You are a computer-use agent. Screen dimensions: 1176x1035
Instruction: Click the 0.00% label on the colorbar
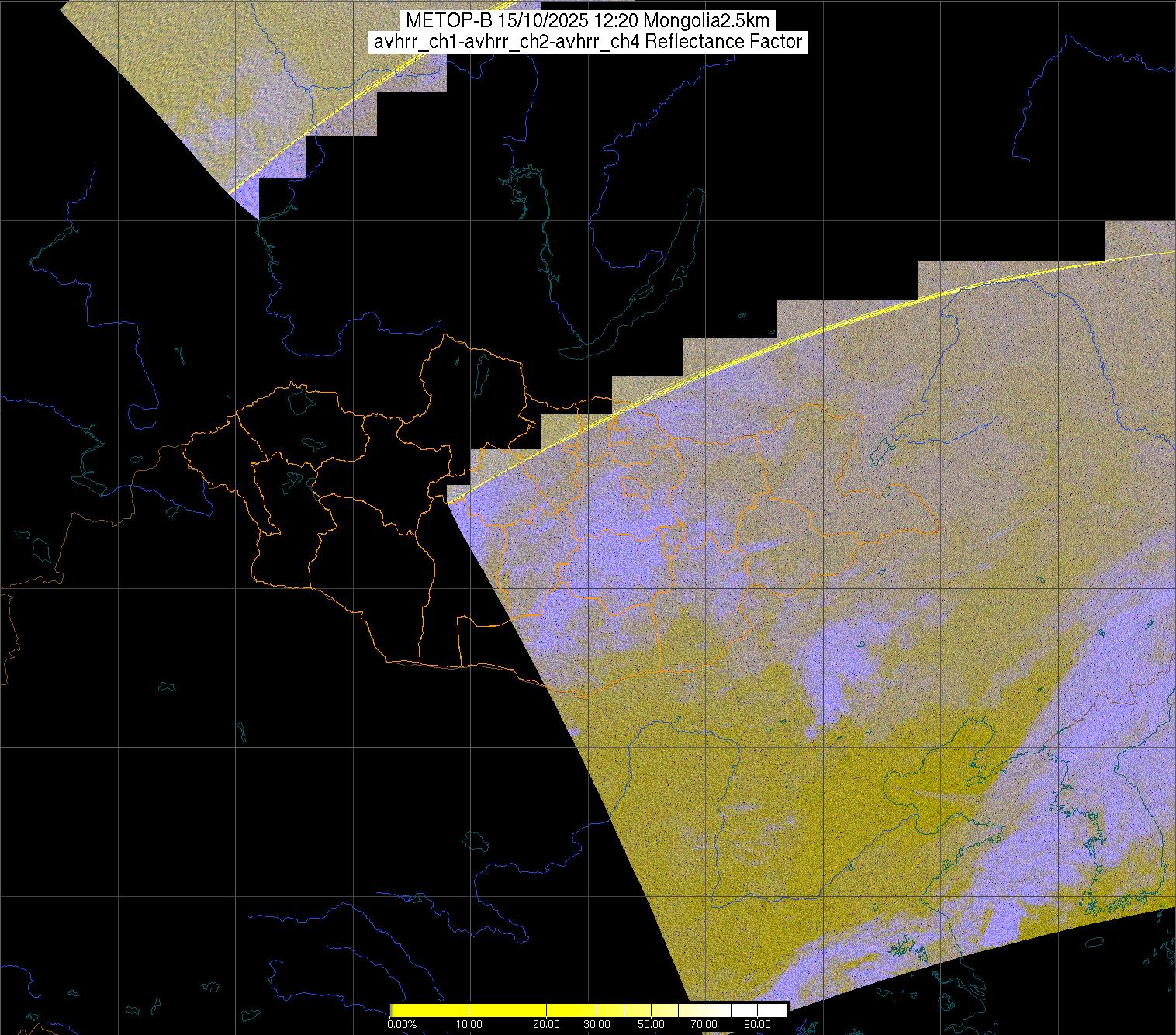402,1025
